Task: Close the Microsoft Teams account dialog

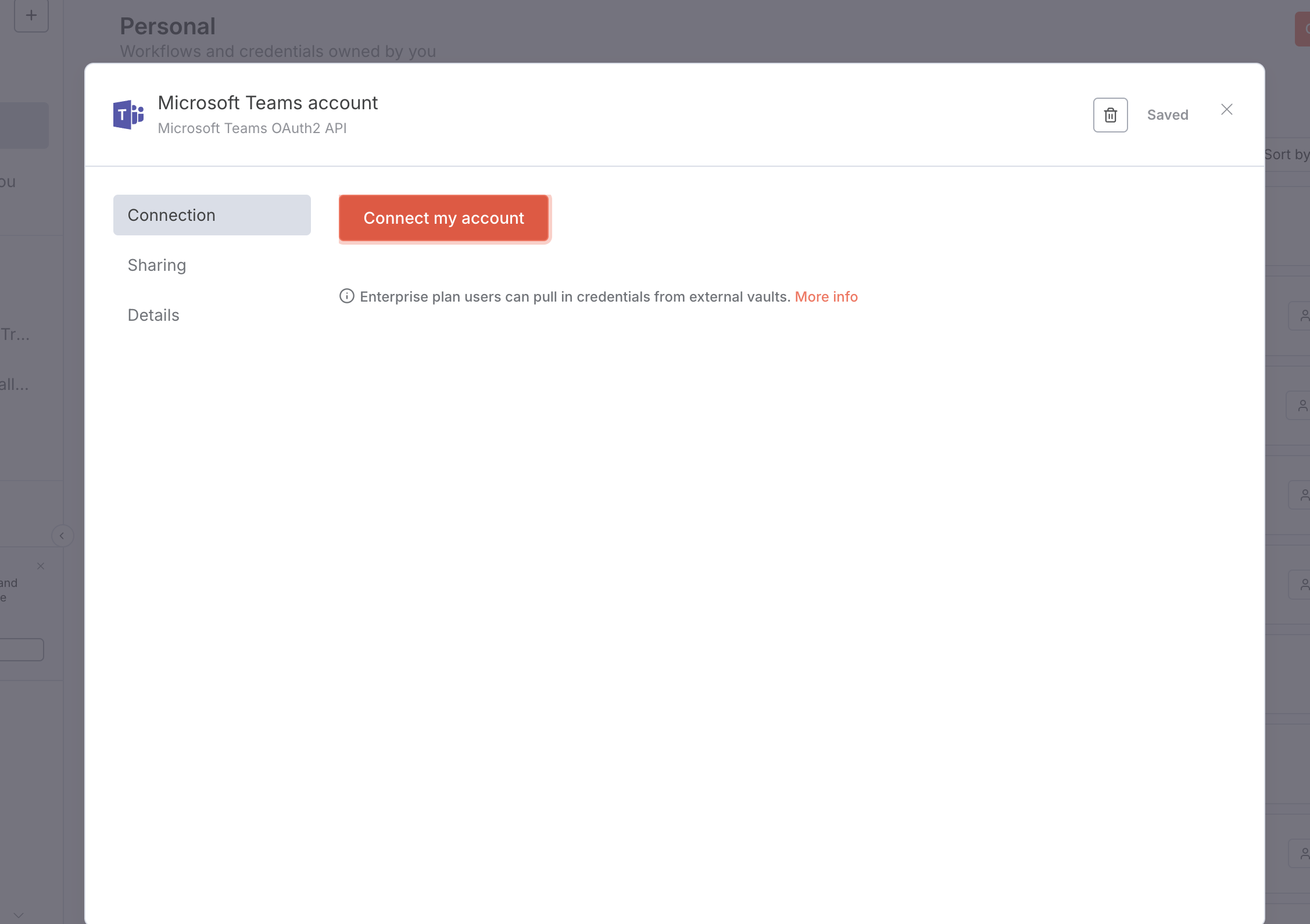Action: 1227,109
